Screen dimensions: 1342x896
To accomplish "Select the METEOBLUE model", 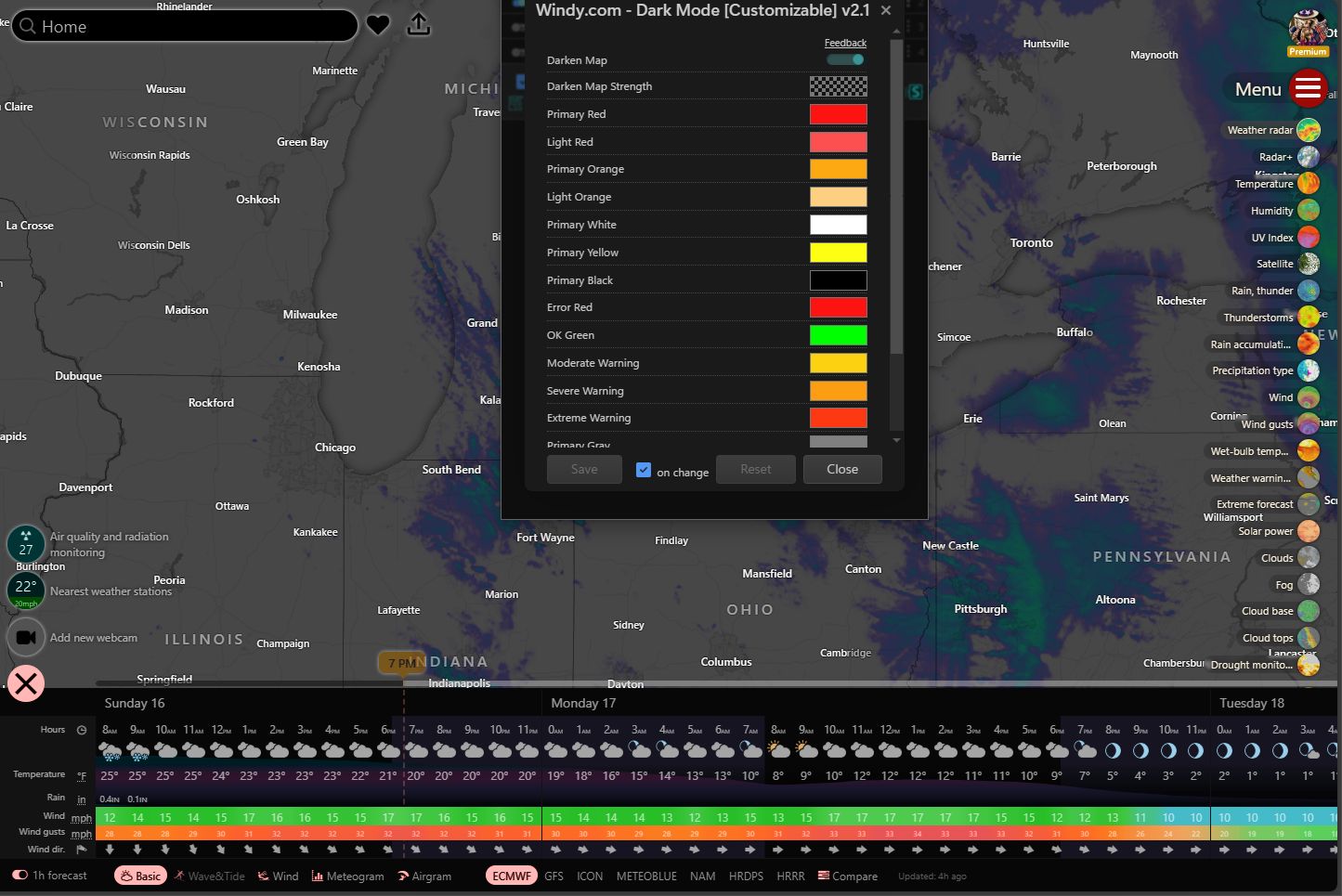I will (646, 876).
